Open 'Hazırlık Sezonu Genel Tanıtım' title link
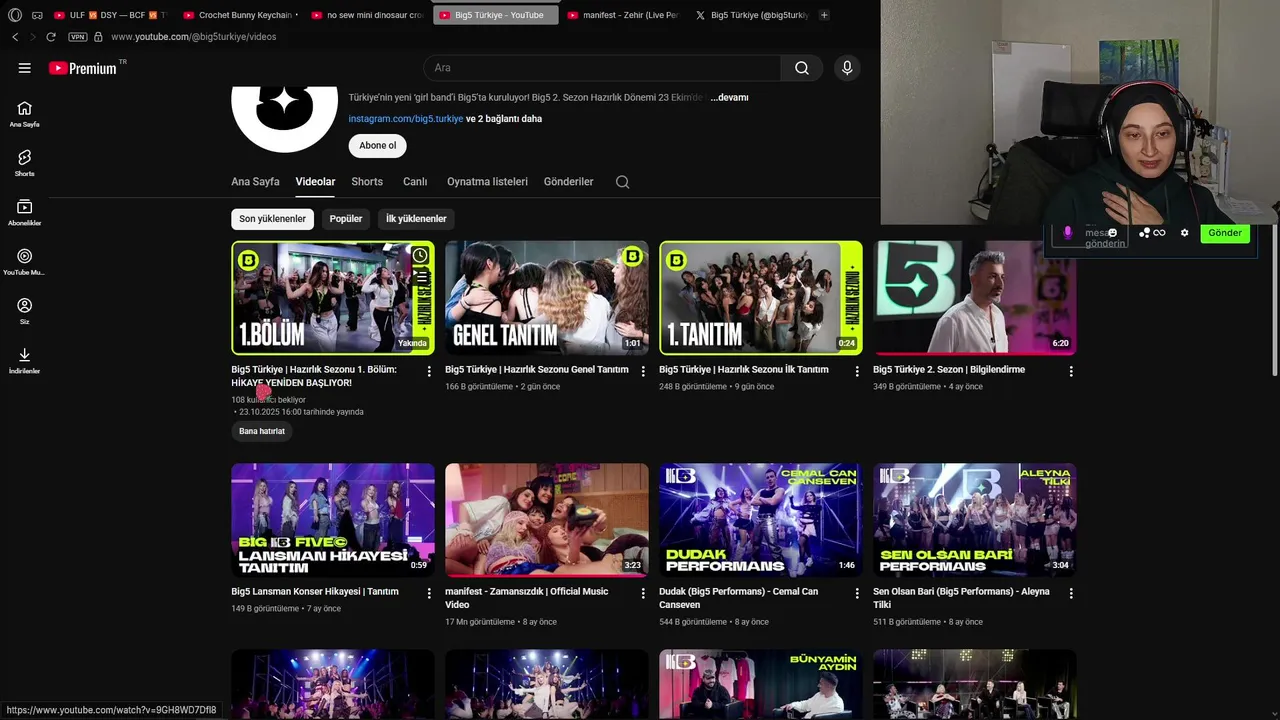 pos(537,370)
